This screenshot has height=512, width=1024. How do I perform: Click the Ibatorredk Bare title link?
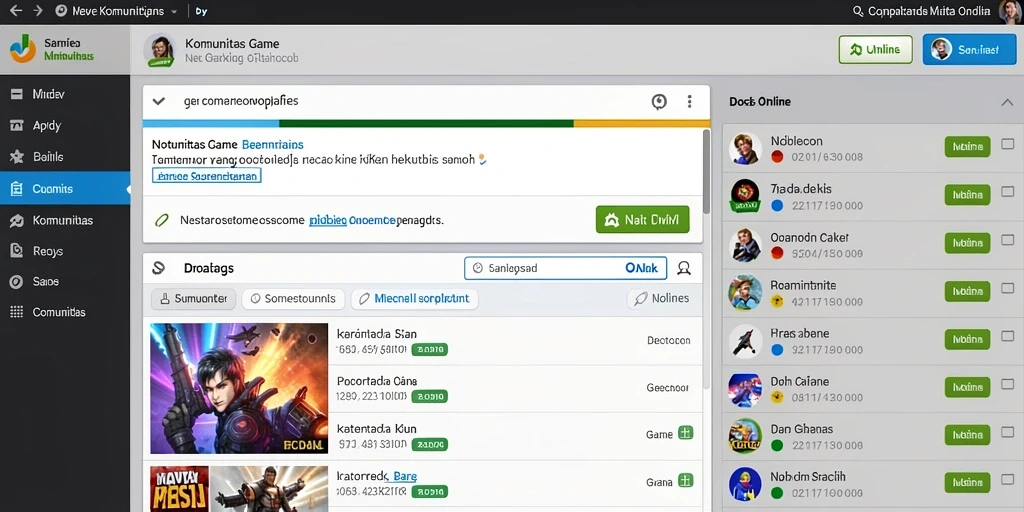[377, 476]
